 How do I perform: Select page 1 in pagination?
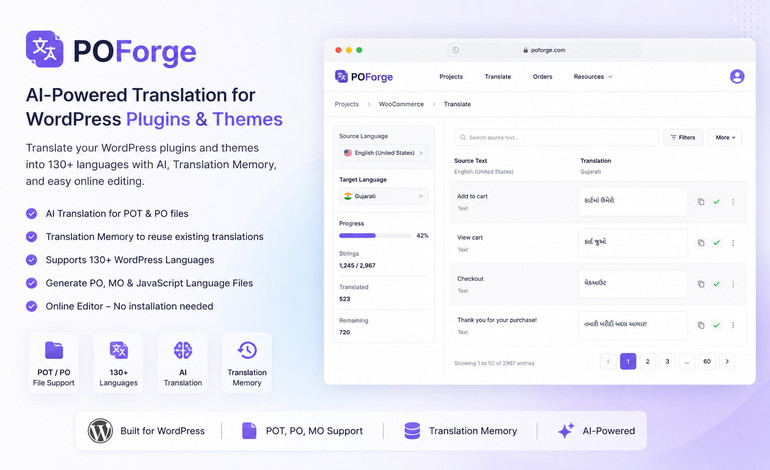pyautogui.click(x=628, y=361)
